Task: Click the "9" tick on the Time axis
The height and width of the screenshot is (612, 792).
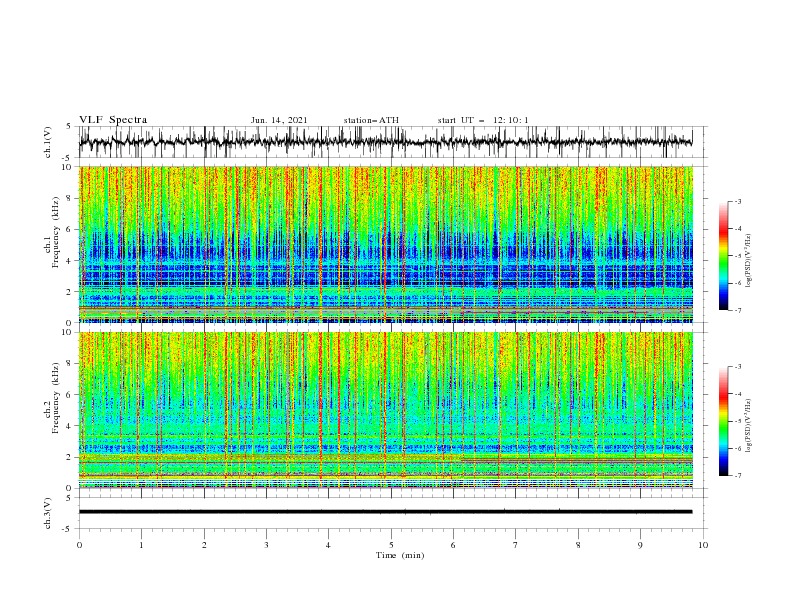Action: pos(640,545)
